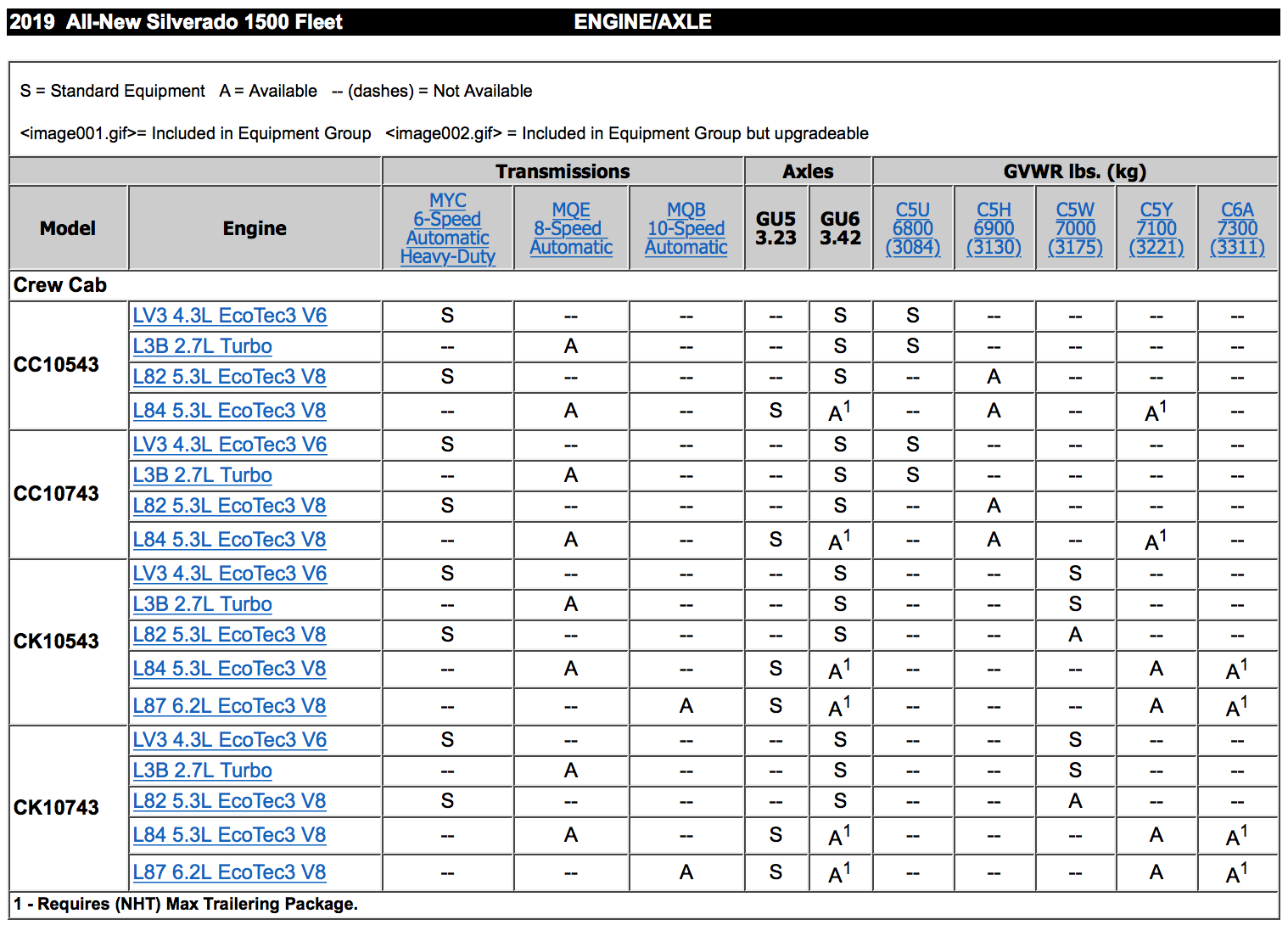Select L84 5.3L EcoTec3 V8 under CC10743

tap(229, 540)
